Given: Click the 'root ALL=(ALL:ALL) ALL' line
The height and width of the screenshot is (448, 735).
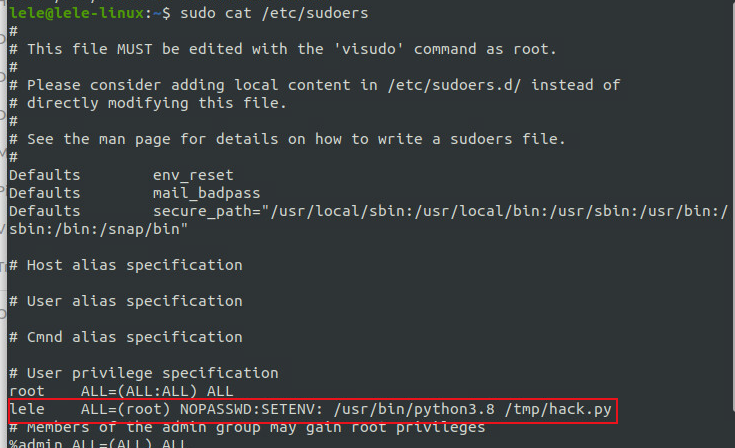Looking at the screenshot, I should 120,391.
